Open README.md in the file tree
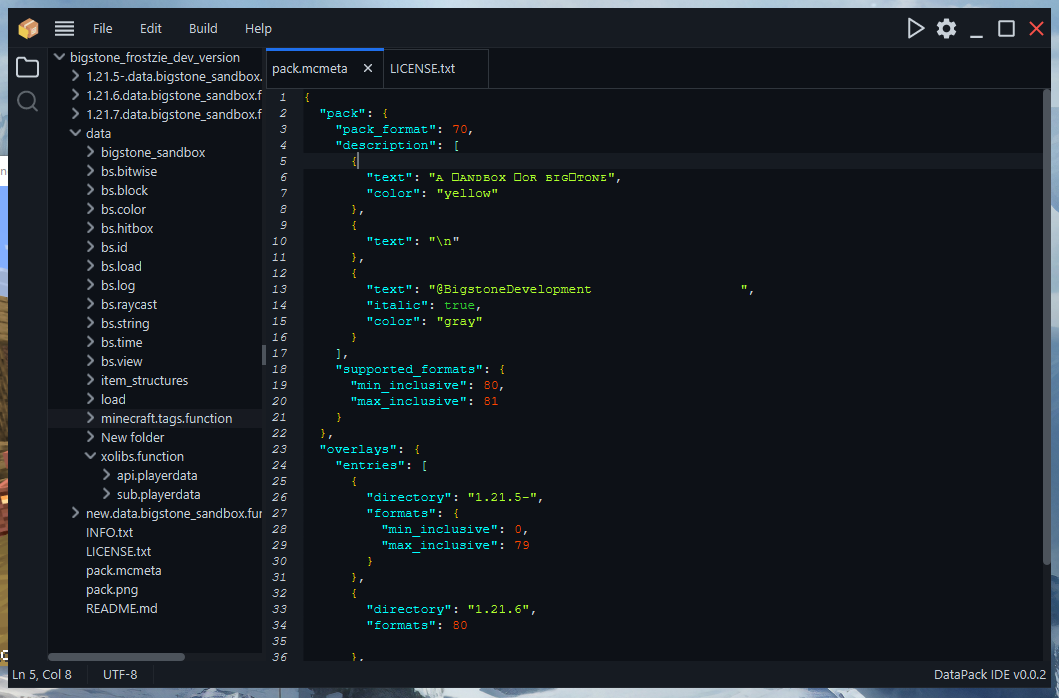Image resolution: width=1059 pixels, height=698 pixels. point(122,608)
